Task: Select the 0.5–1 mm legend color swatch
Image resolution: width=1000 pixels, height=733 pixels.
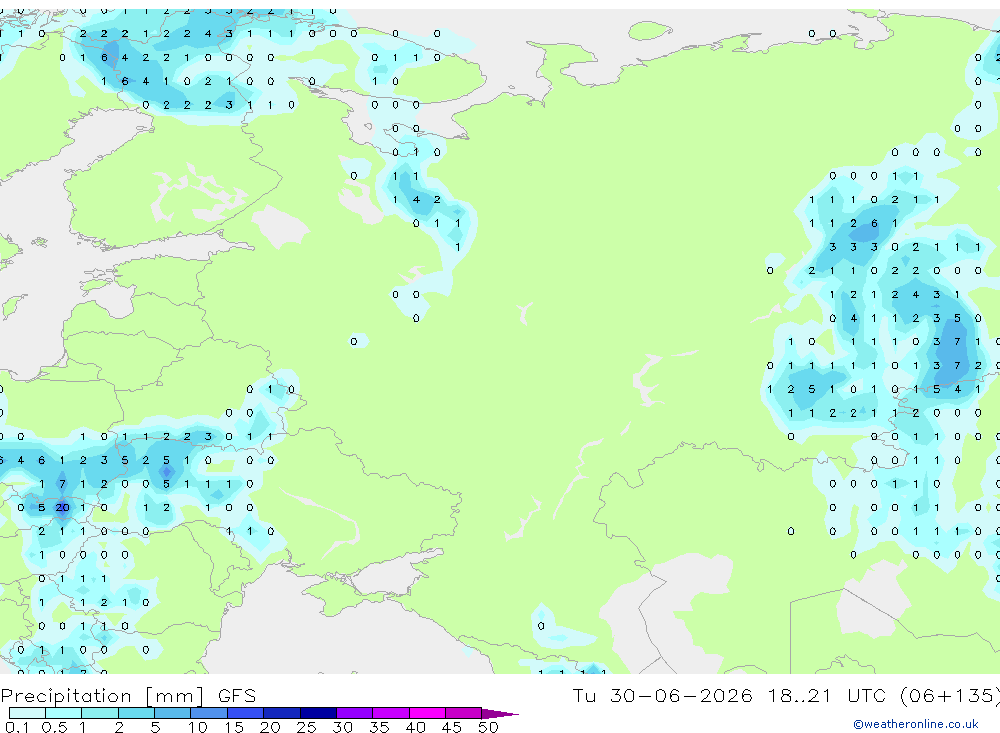Action: (x=64, y=713)
